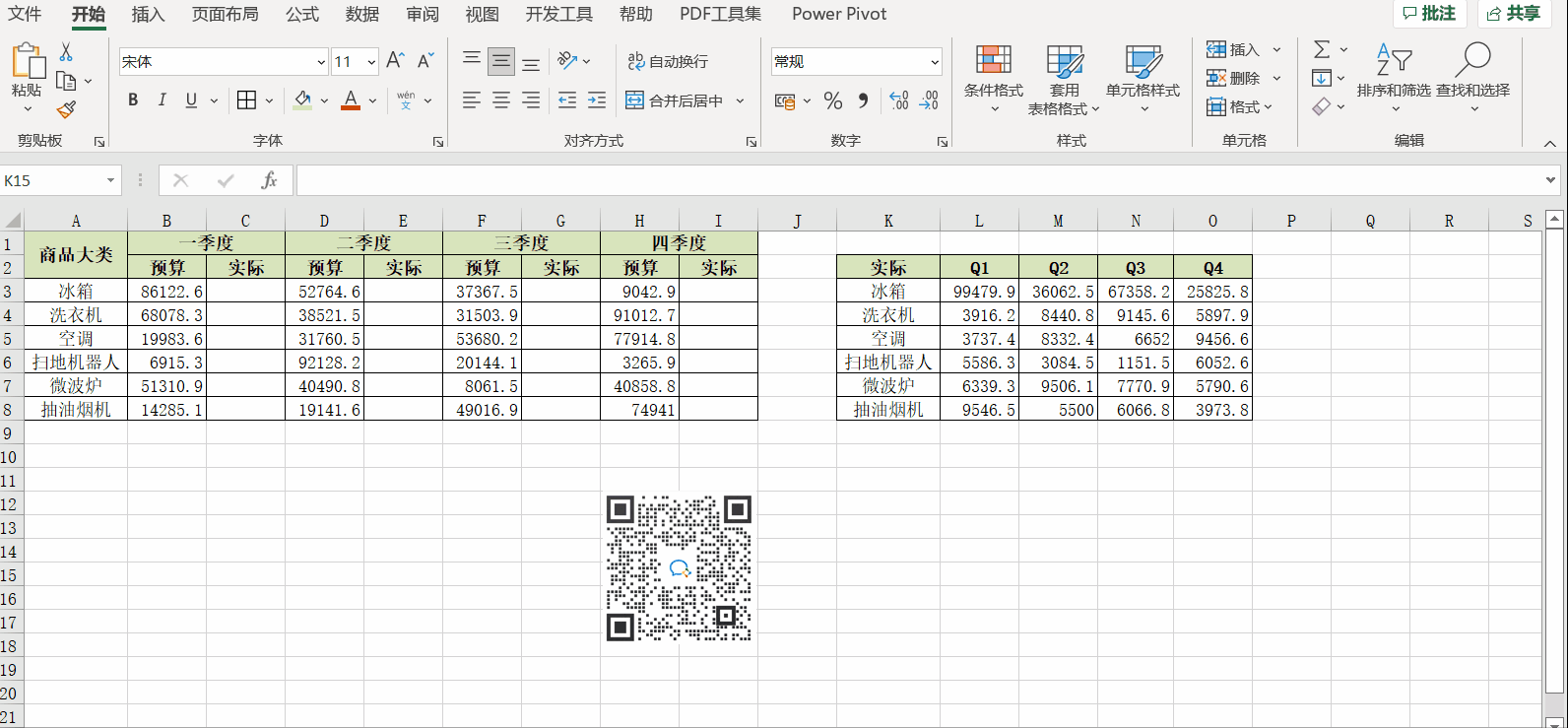The width and height of the screenshot is (1568, 728).
Task: Open 删除 cells dropdown arrow
Action: pyautogui.click(x=1276, y=78)
